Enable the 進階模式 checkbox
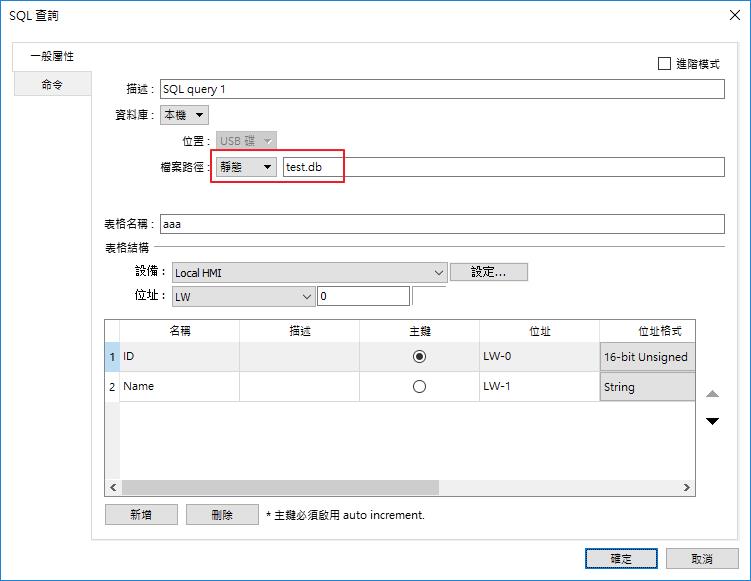751x581 pixels. pos(665,64)
